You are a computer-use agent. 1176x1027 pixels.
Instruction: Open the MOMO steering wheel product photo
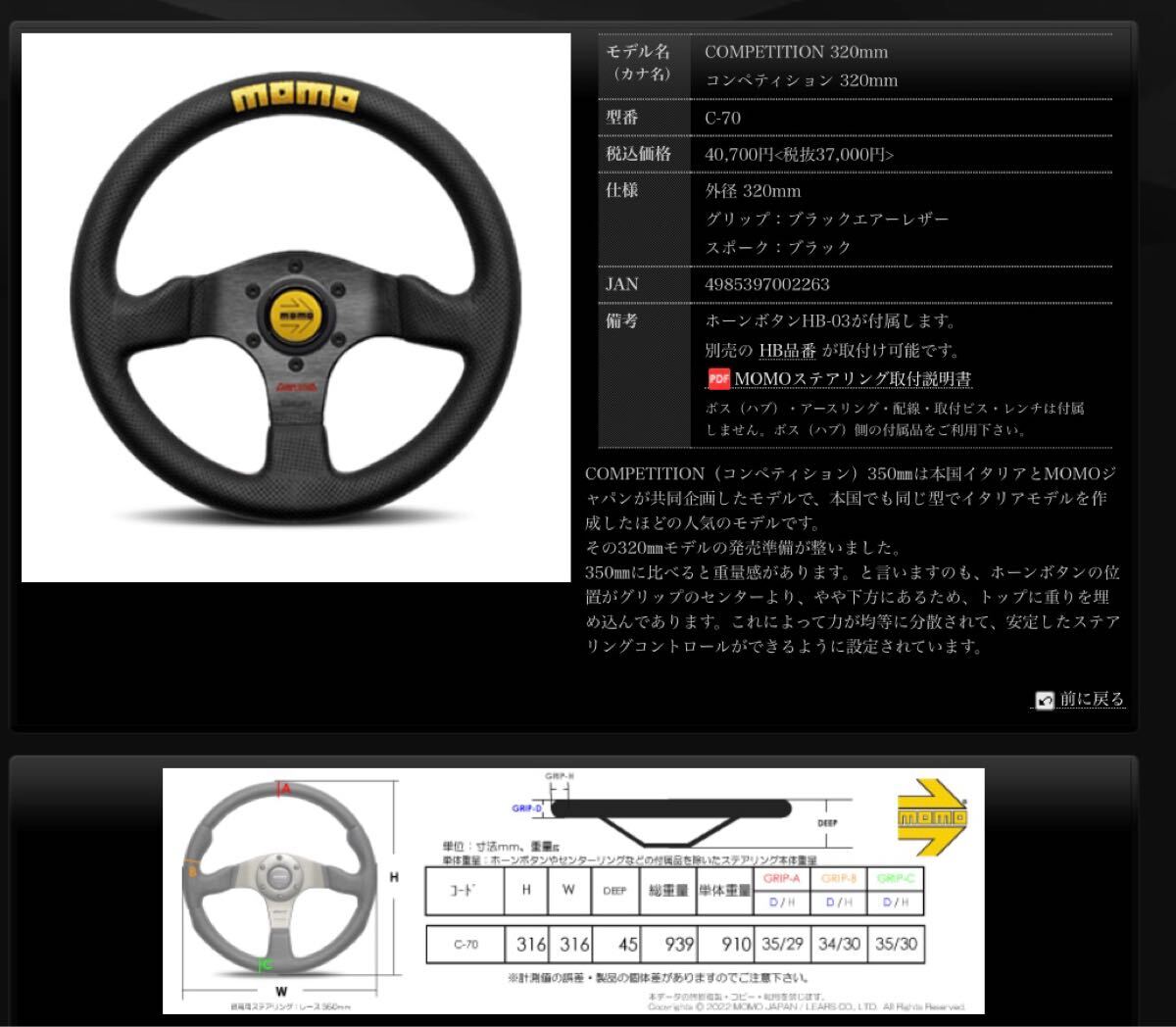[x=296, y=308]
